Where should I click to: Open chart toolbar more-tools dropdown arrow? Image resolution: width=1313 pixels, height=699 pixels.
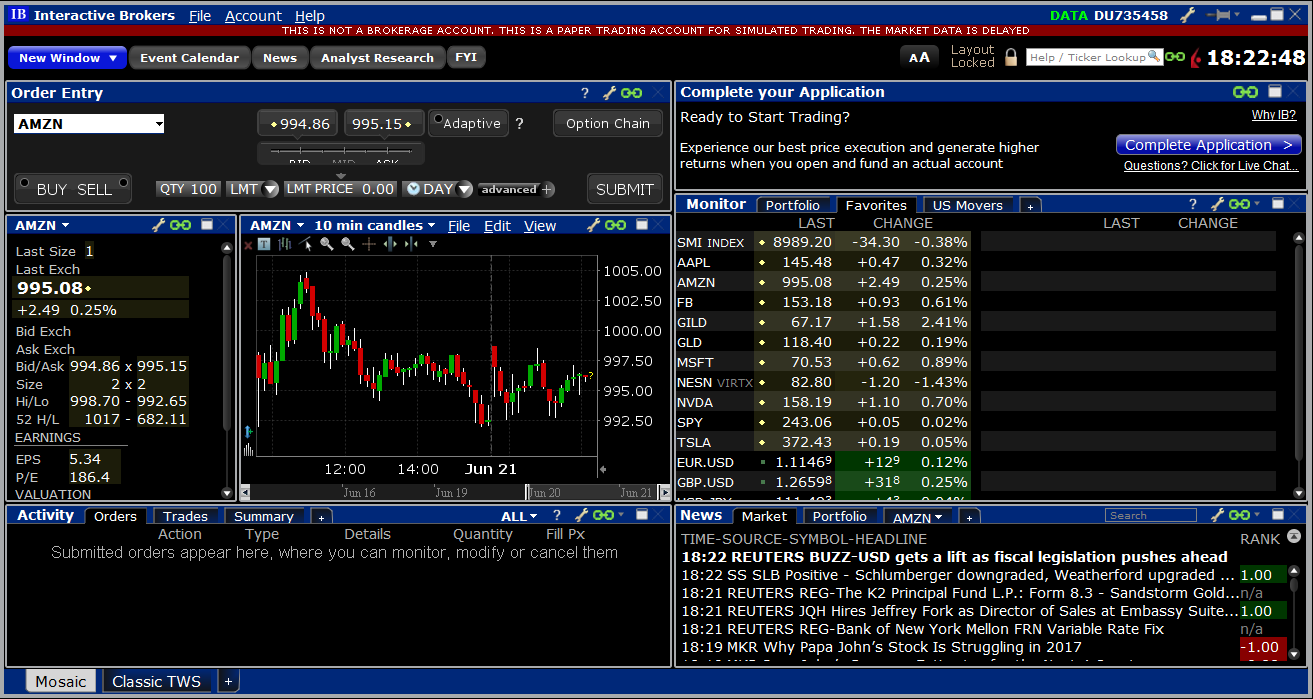pos(433,244)
